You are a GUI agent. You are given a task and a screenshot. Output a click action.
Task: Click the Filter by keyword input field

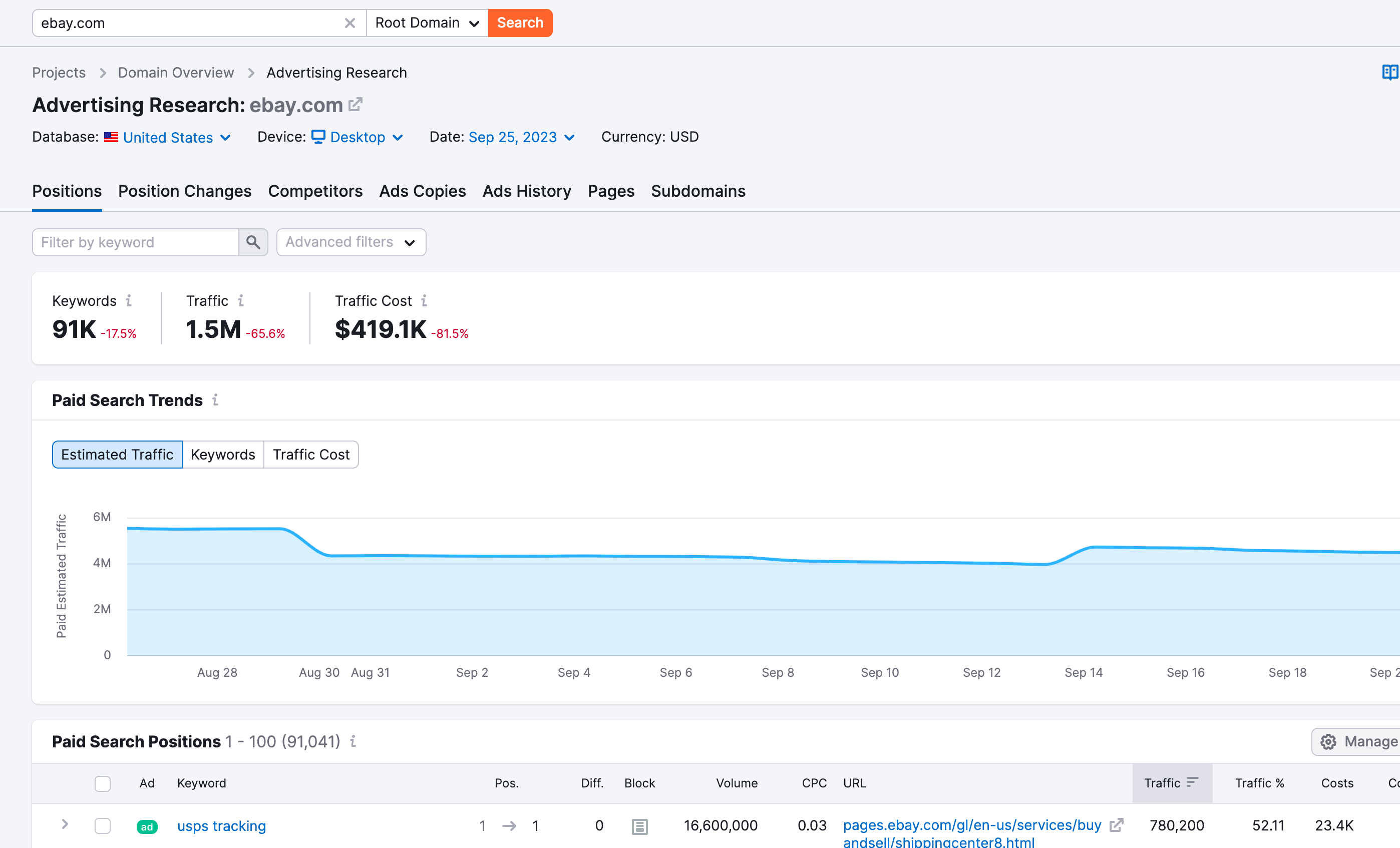point(136,242)
